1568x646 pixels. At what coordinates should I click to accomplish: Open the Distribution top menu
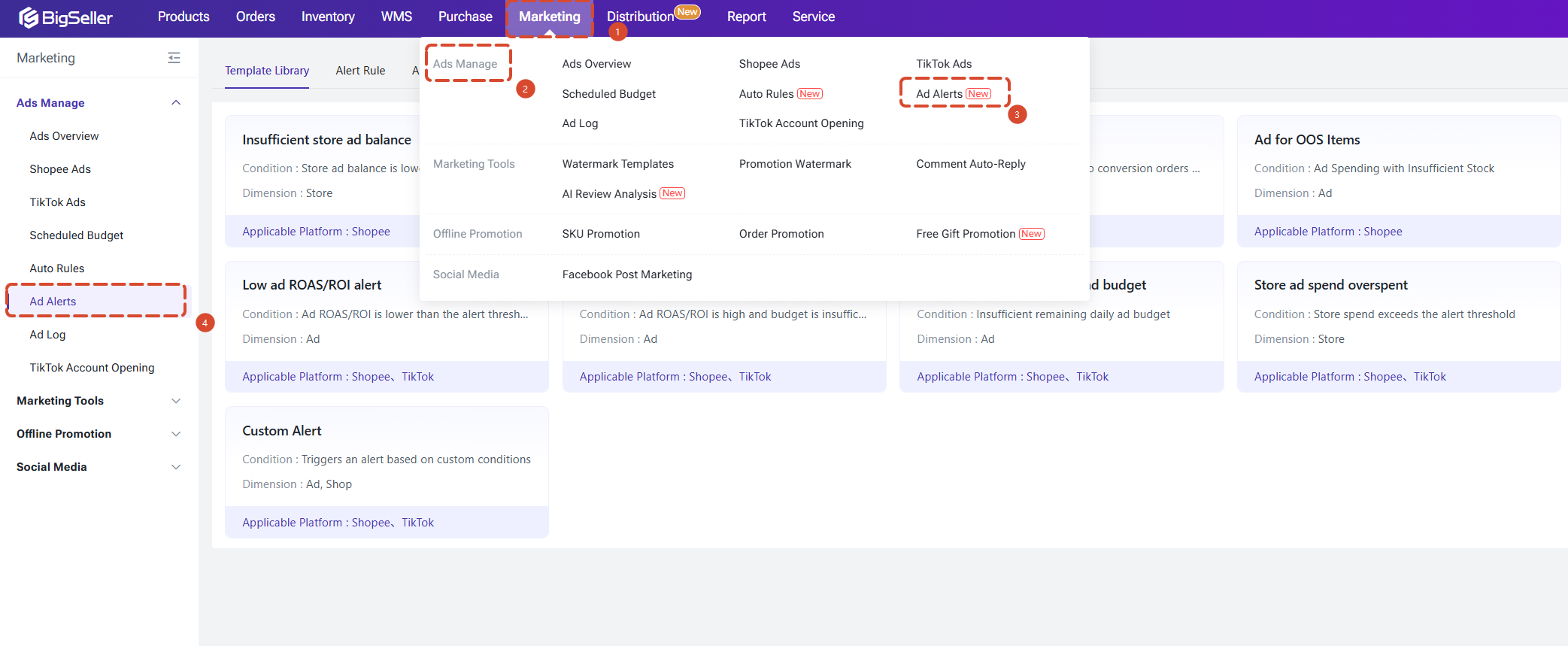641,17
